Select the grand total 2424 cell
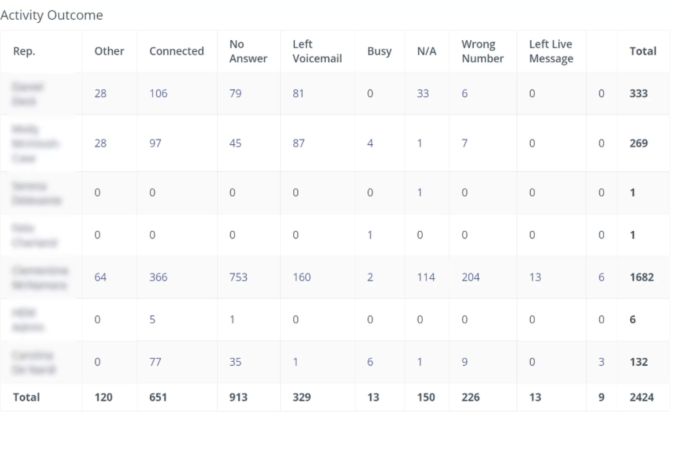Image resolution: width=700 pixels, height=451 pixels. pos(642,397)
